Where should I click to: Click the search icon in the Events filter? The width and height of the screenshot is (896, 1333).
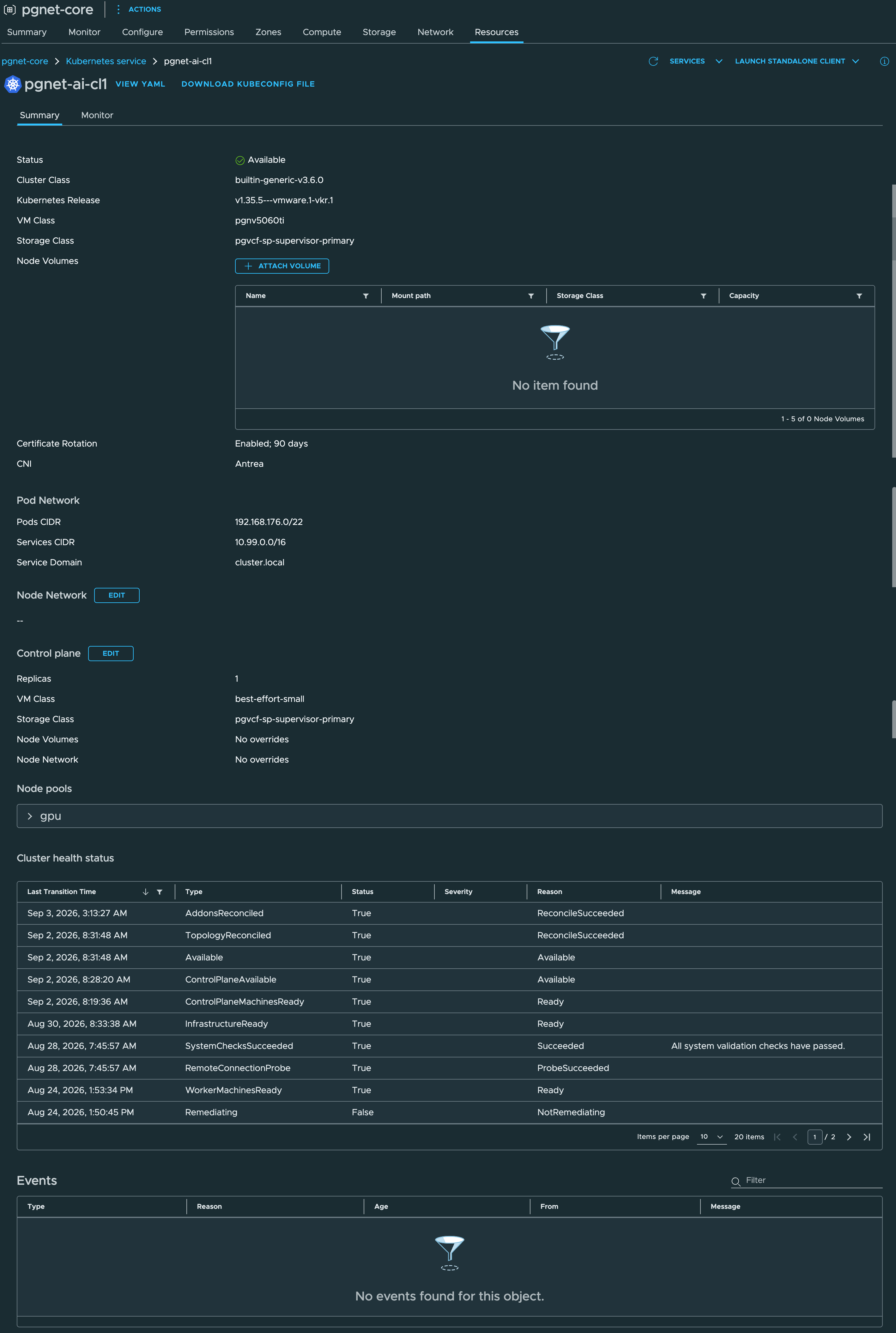[736, 1182]
